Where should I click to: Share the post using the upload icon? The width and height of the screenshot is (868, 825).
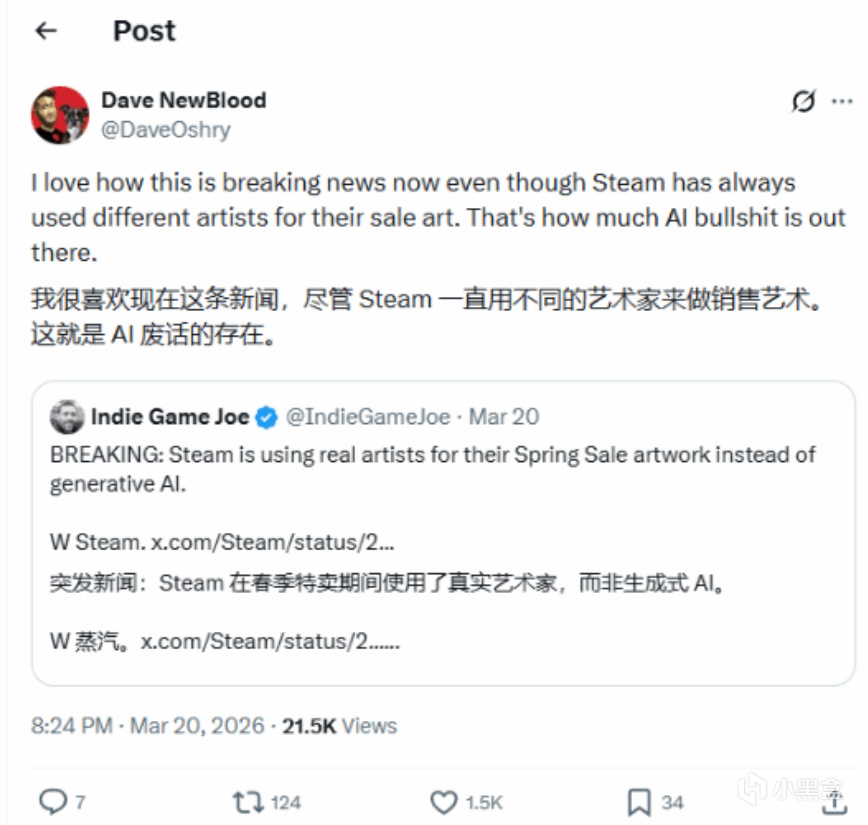point(834,802)
